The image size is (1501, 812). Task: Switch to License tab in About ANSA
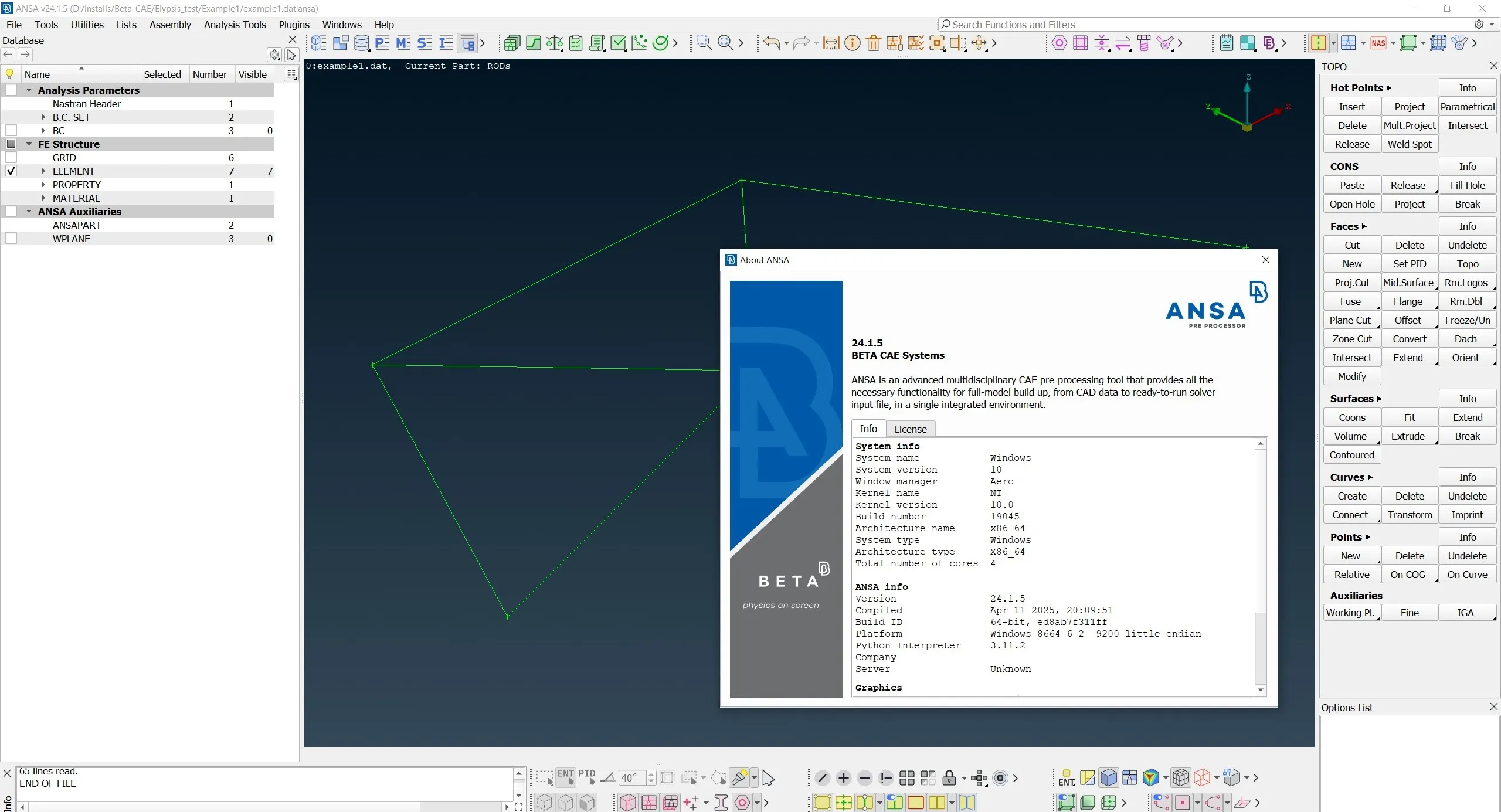click(911, 429)
